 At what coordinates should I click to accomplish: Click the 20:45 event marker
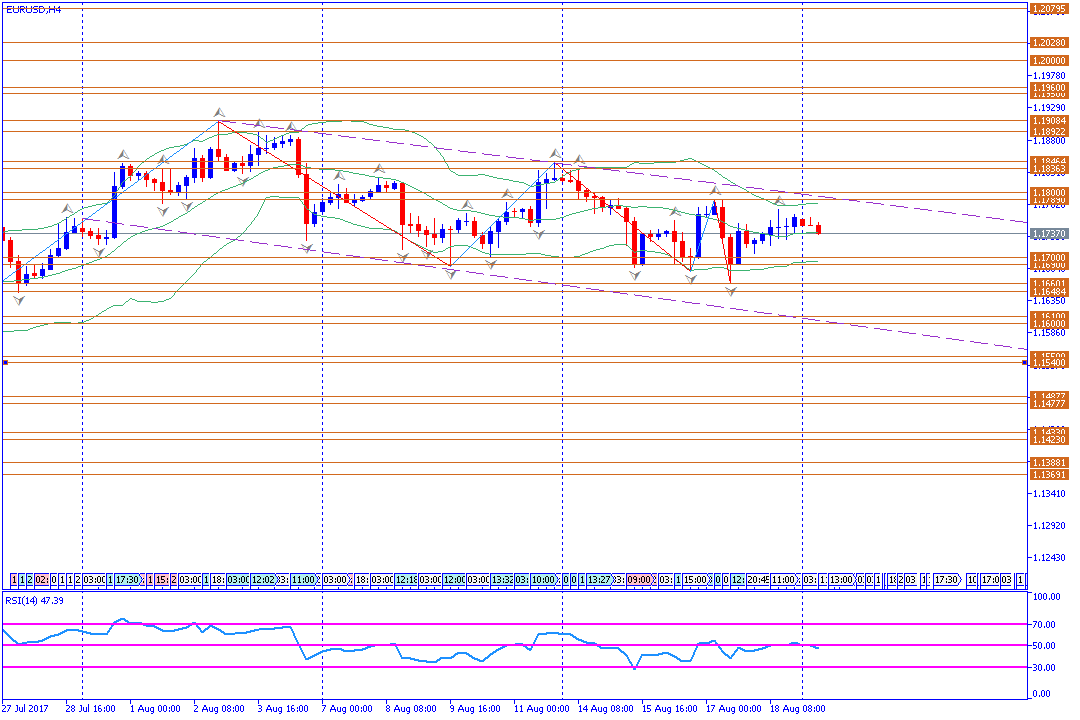coord(757,580)
